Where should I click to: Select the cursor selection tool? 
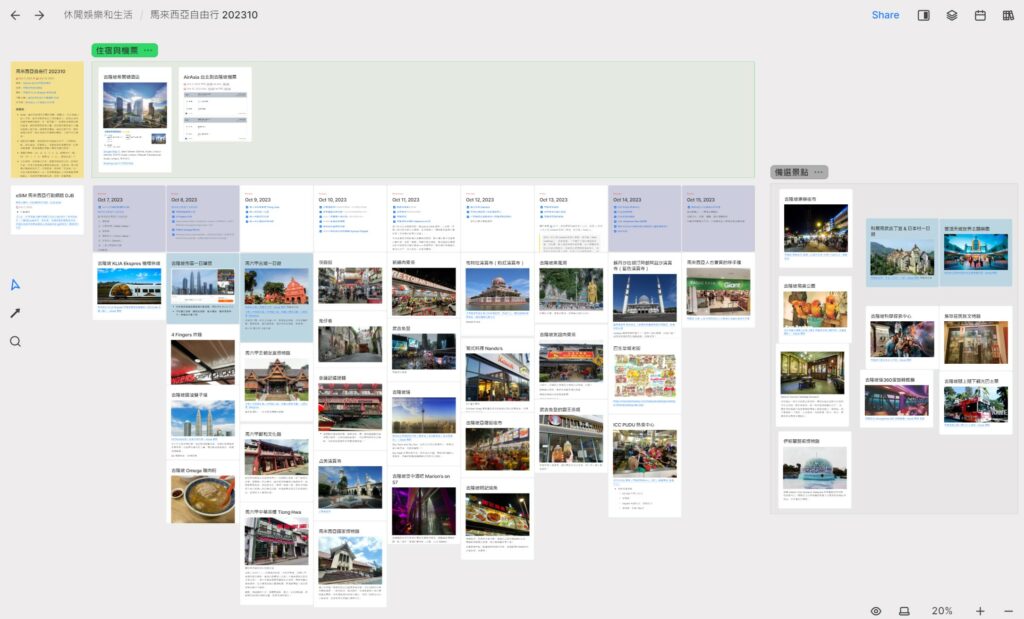[x=15, y=285]
